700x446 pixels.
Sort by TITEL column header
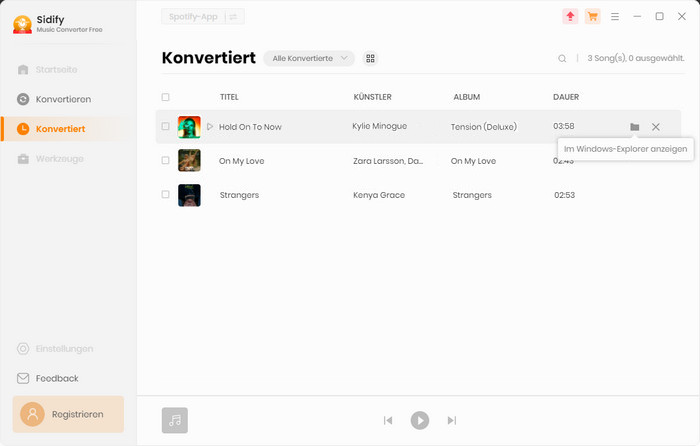229,97
